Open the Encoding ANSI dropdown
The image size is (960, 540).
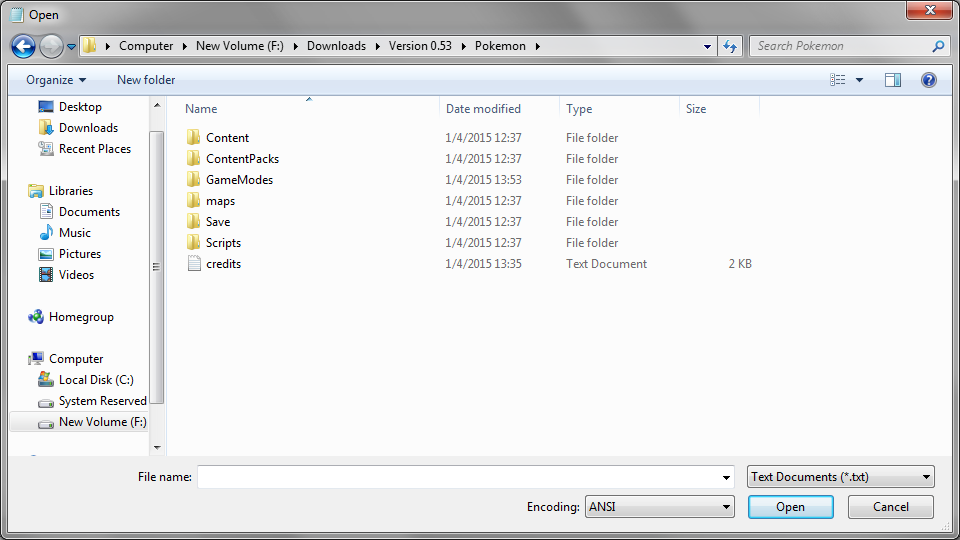coord(659,507)
